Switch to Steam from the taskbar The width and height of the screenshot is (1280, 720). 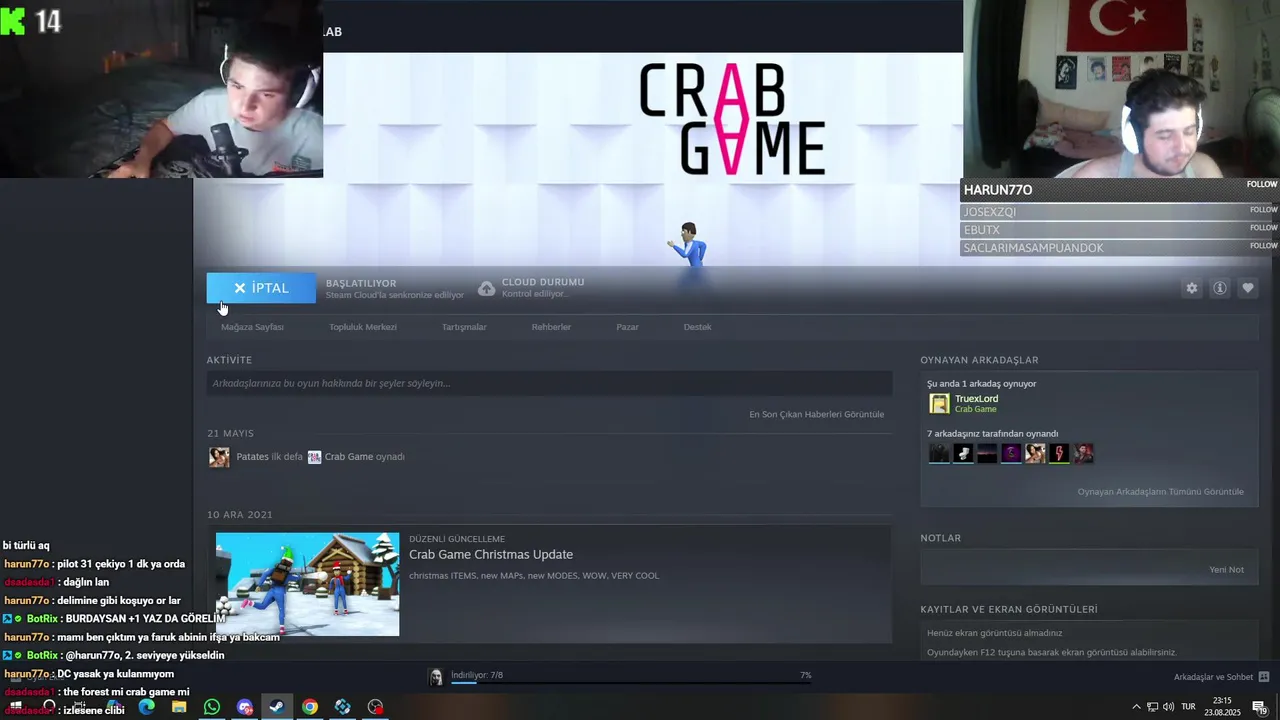click(277, 707)
